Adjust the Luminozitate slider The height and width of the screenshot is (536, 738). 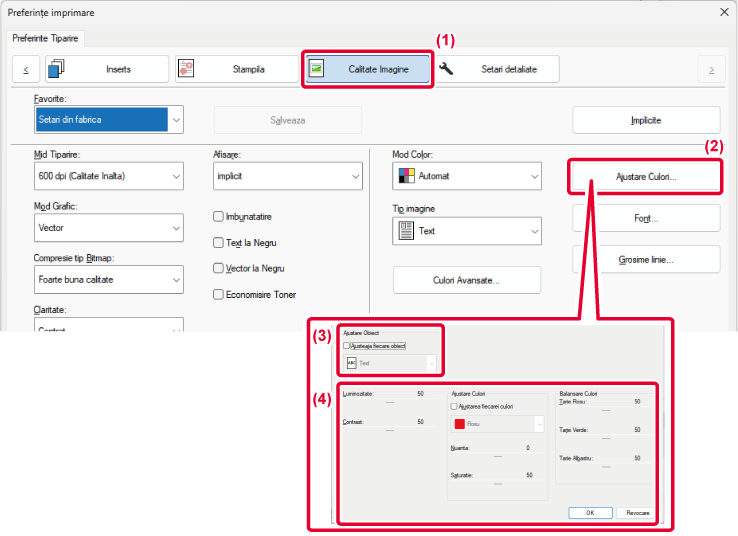[388, 400]
